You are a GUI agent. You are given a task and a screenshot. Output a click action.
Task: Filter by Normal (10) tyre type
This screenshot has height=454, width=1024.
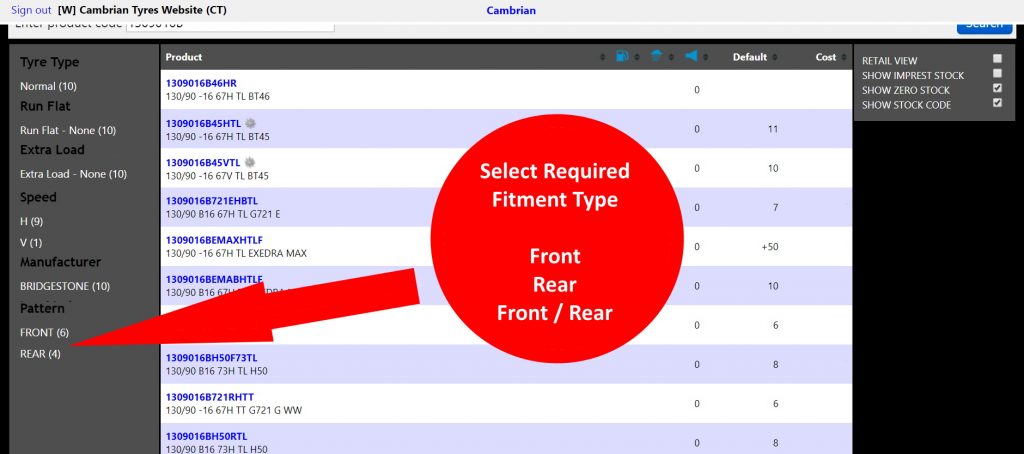48,86
